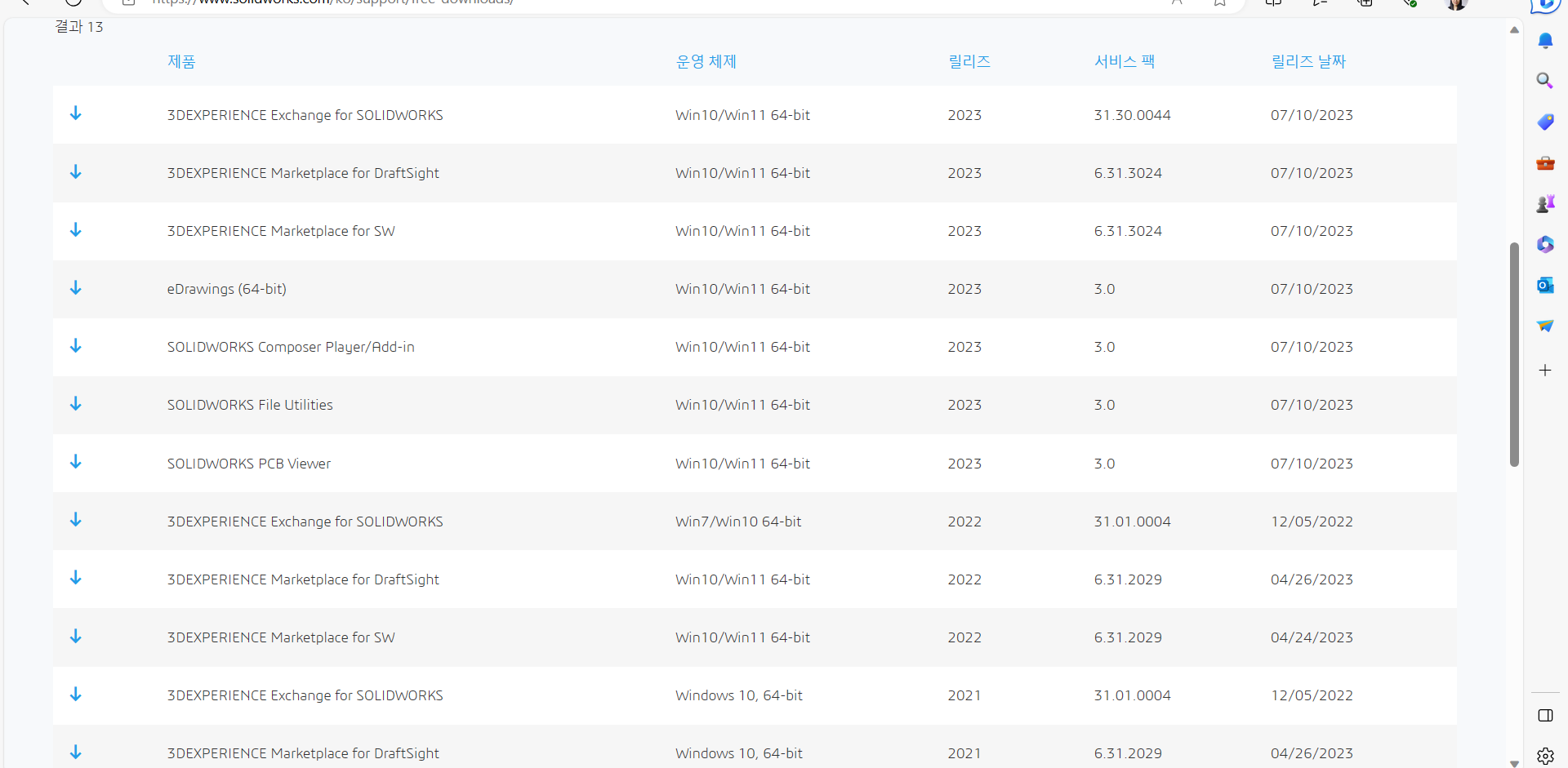
Task: Open the Edge sidebar search icon
Action: (x=1545, y=81)
